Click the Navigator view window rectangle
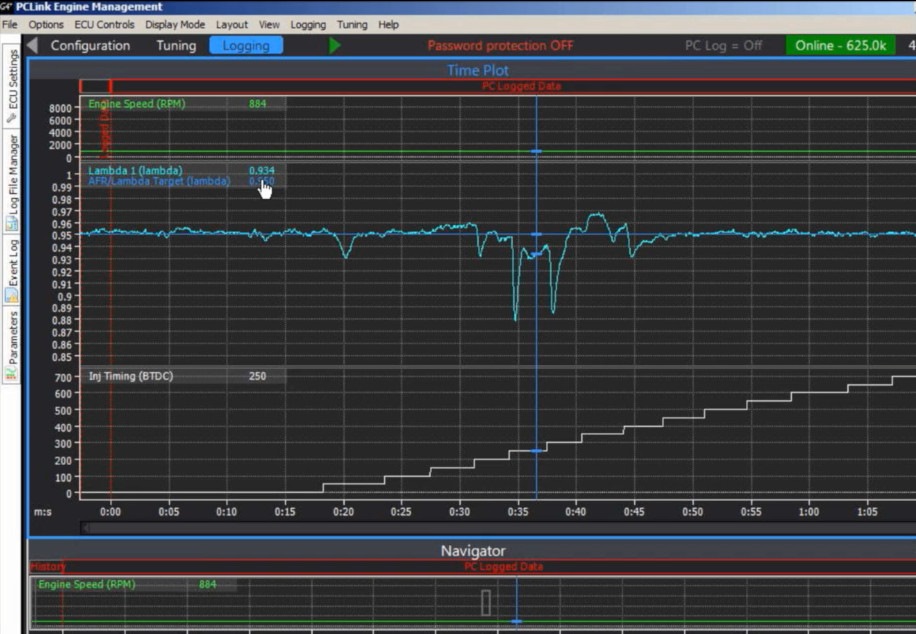Image resolution: width=916 pixels, height=634 pixels. (x=485, y=602)
